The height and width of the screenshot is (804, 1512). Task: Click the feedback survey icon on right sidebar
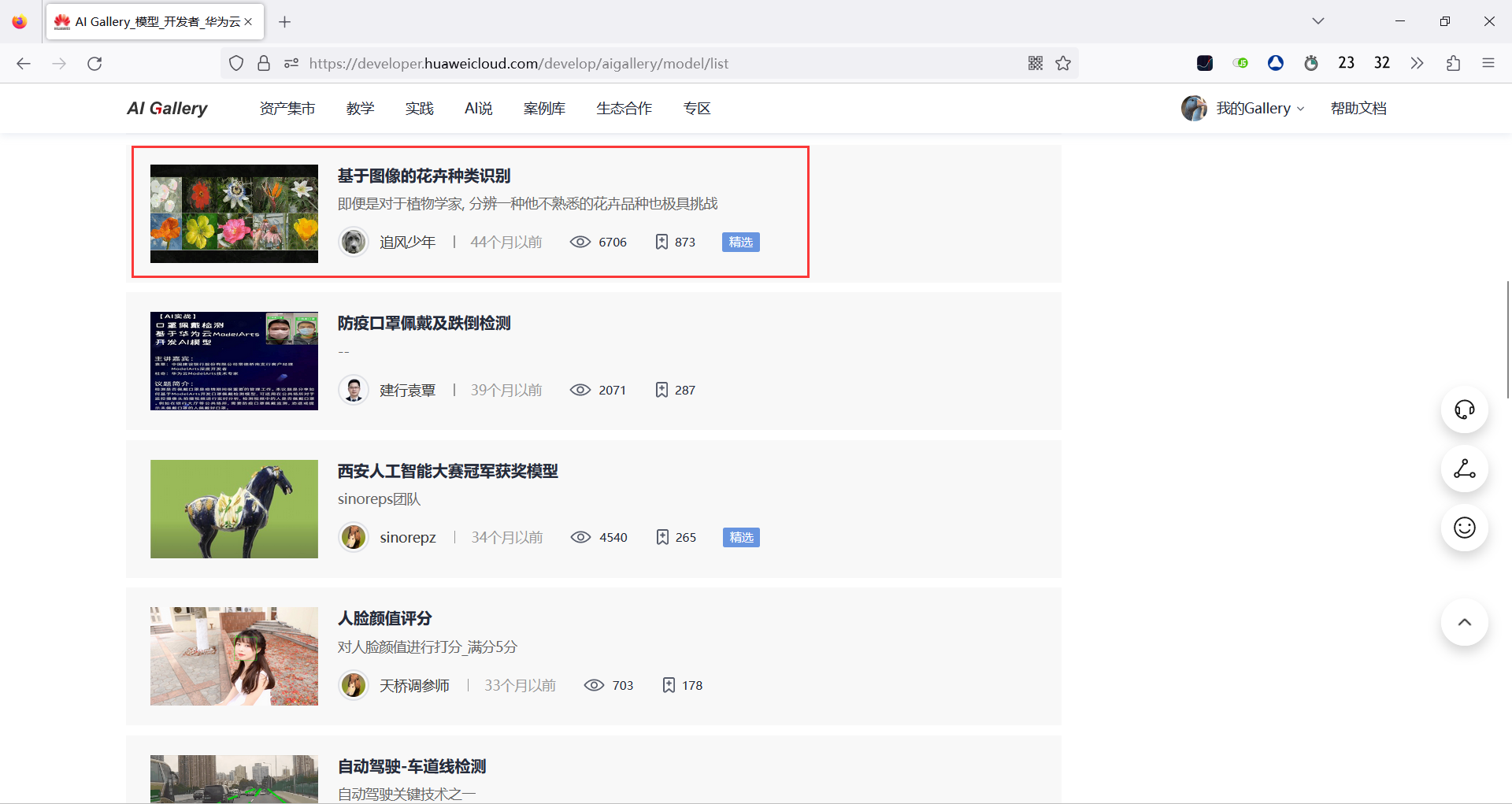1464,469
